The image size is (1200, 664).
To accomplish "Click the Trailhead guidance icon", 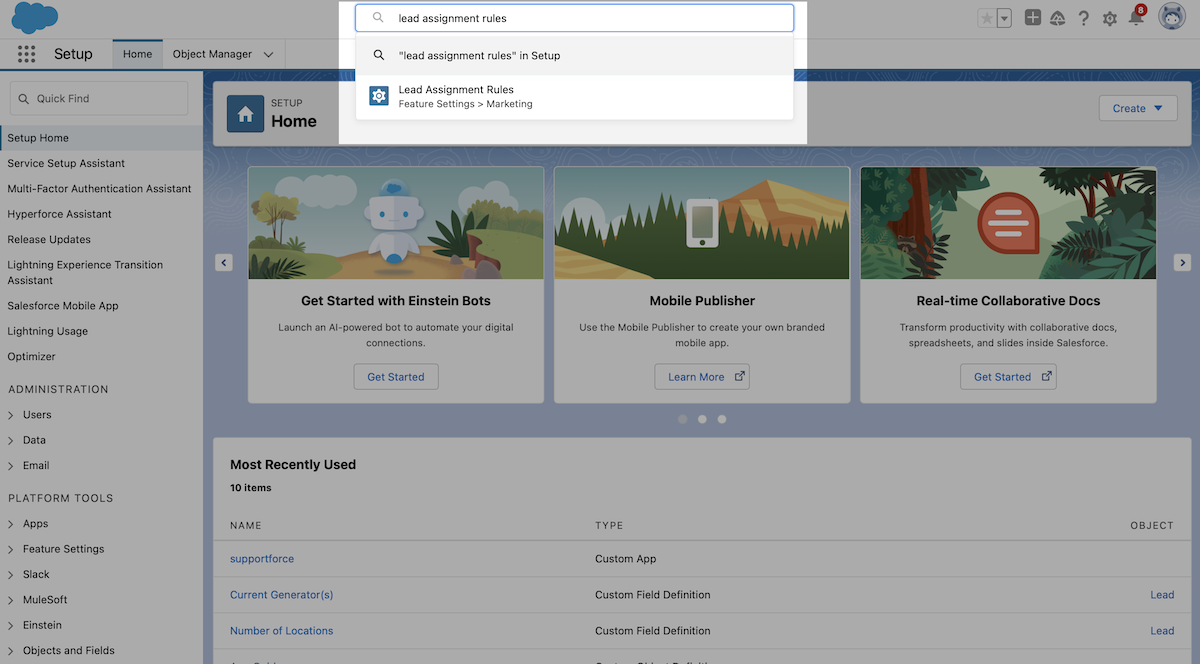I will [x=1057, y=17].
